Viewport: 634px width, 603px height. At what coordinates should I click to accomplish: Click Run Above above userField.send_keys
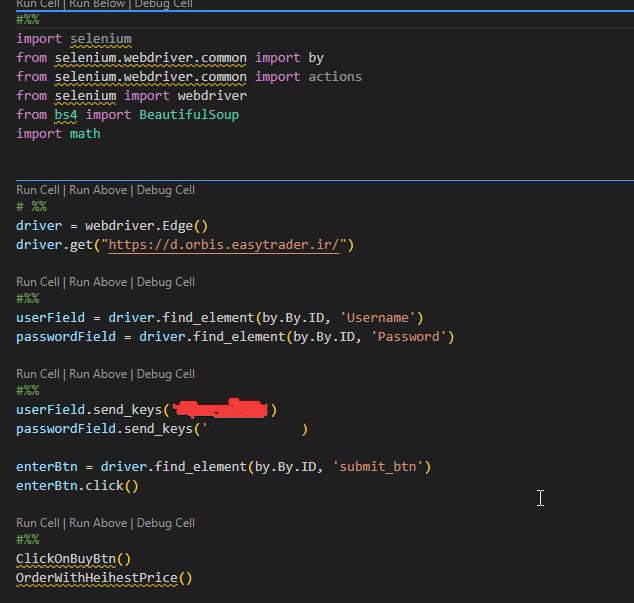click(x=98, y=374)
